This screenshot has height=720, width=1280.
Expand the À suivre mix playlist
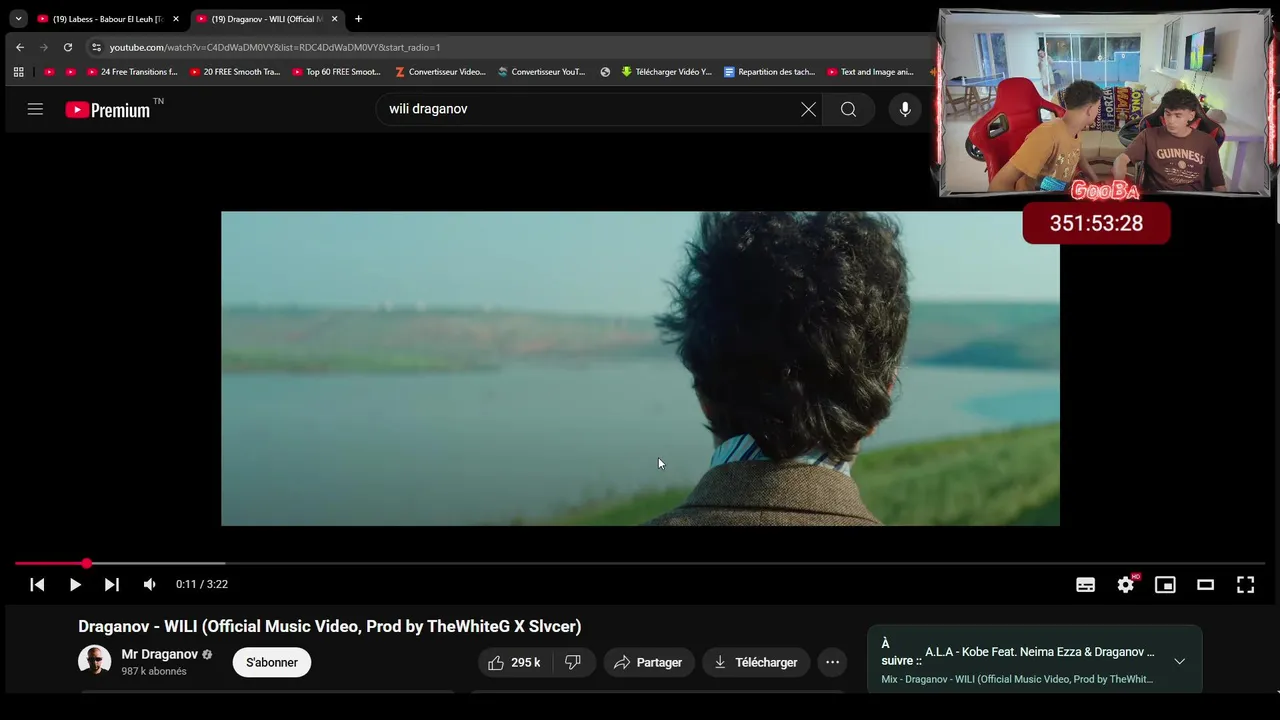[1179, 661]
